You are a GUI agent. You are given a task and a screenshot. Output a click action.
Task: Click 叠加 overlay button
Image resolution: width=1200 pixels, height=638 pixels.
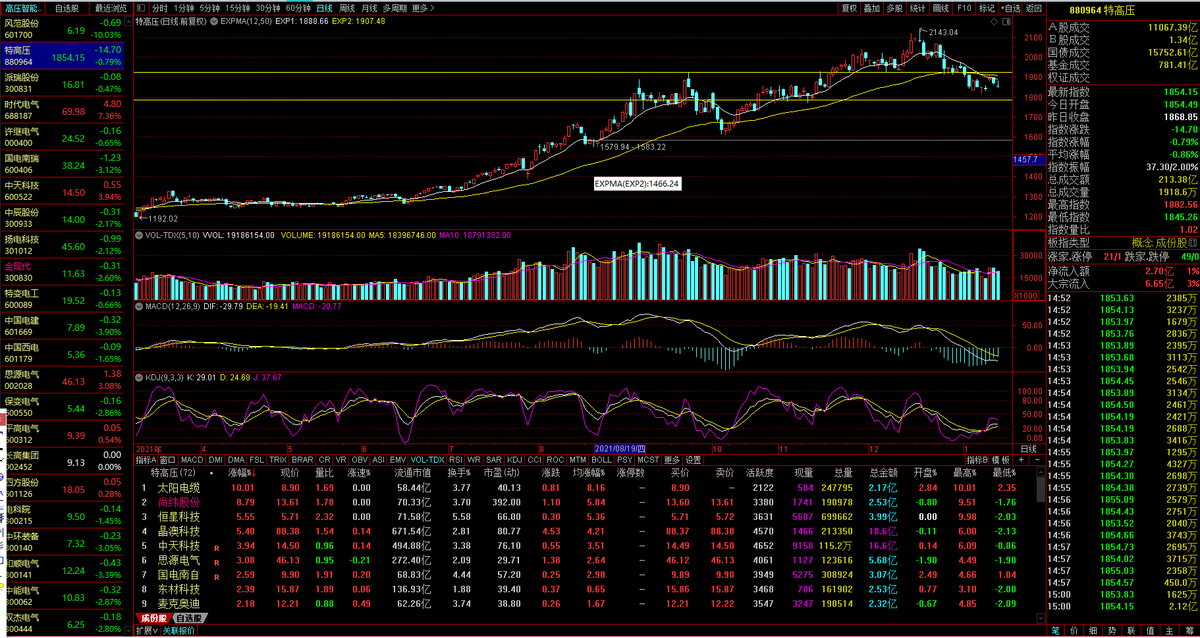coord(874,7)
